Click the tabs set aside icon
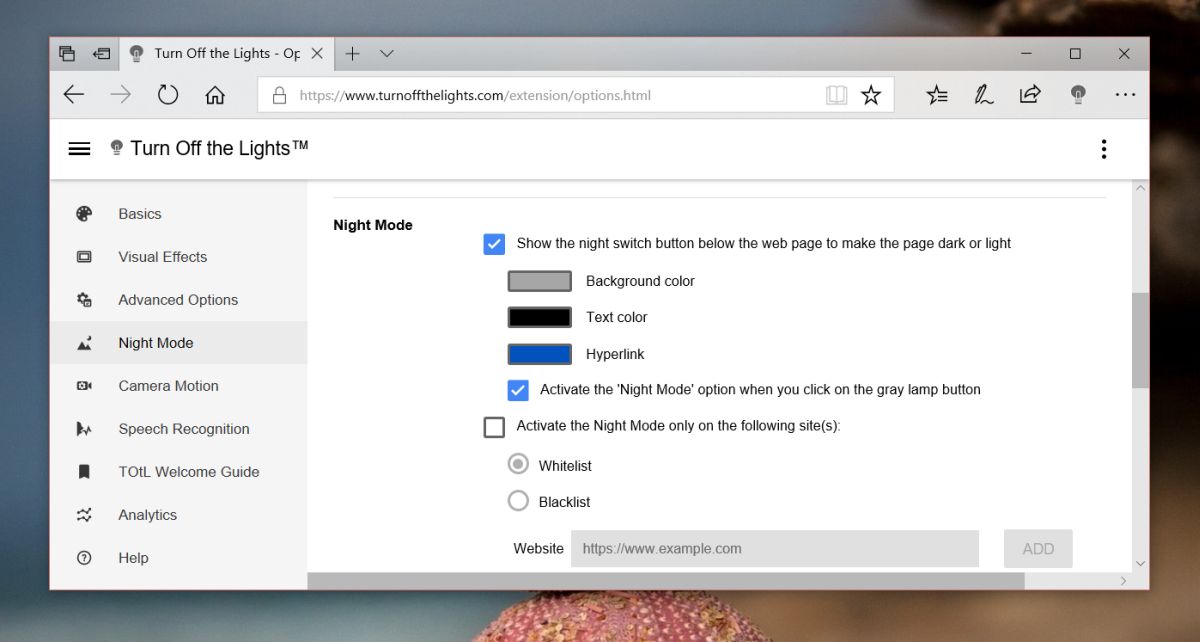1200x642 pixels. pos(67,53)
